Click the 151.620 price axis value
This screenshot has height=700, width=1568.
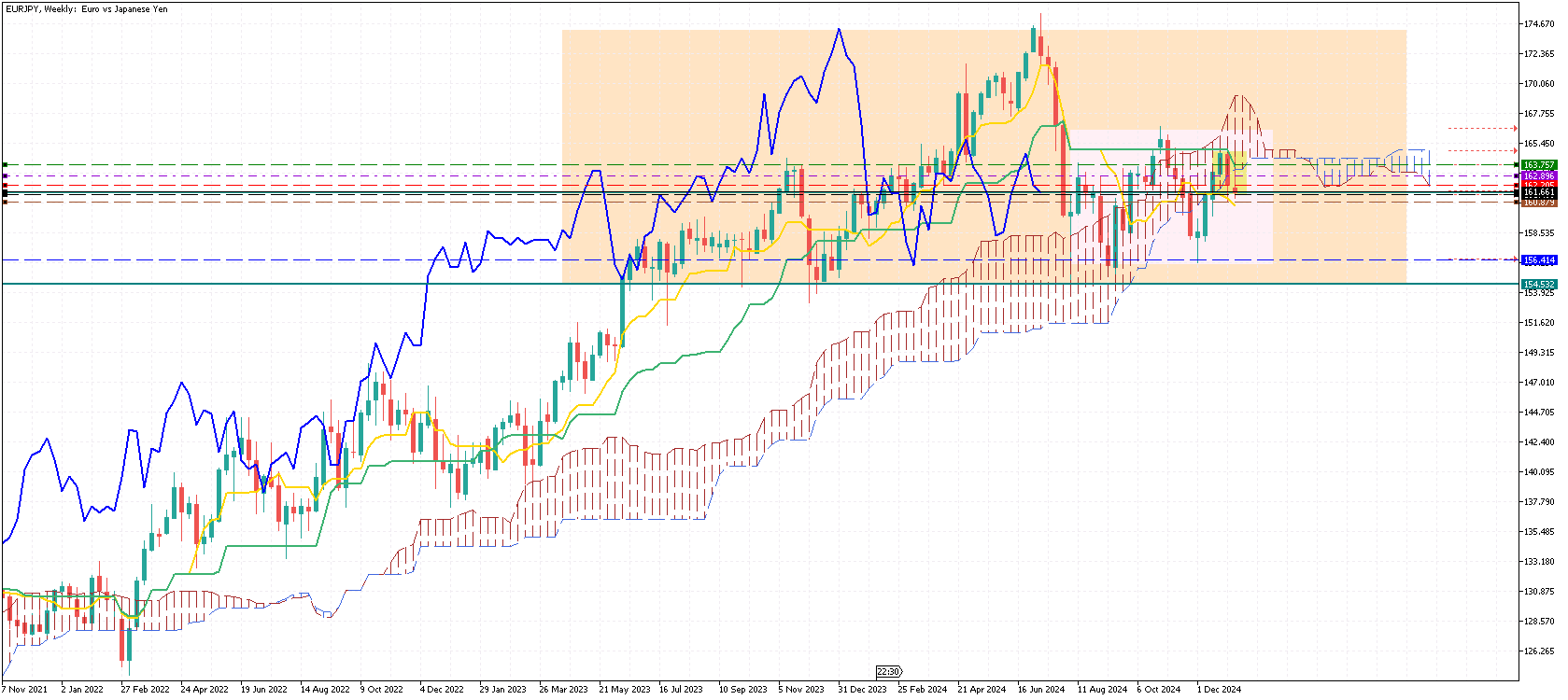point(1539,323)
